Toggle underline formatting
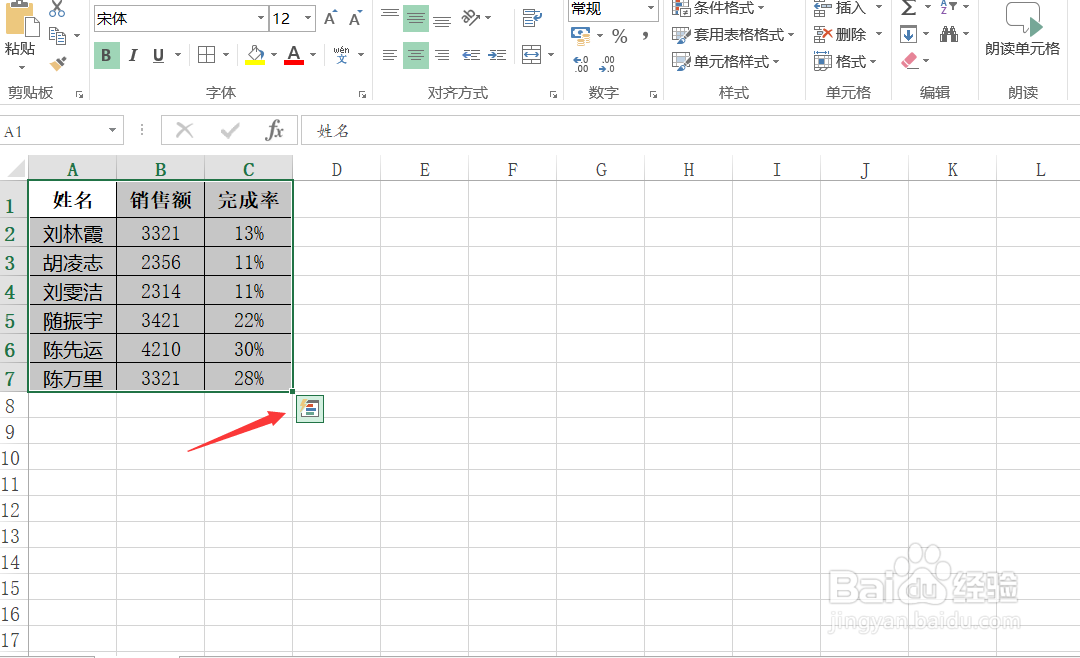This screenshot has height=658, width=1080. click(x=158, y=55)
